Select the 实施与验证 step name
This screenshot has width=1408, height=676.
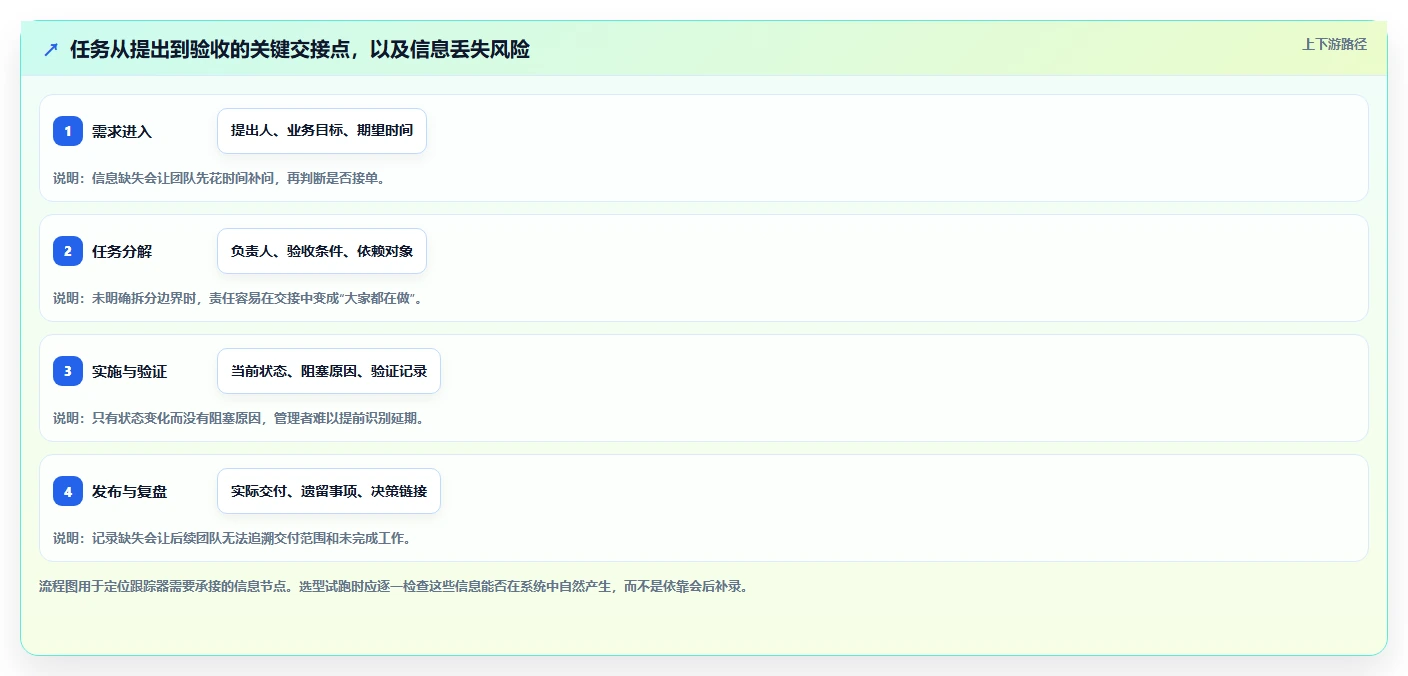point(130,371)
